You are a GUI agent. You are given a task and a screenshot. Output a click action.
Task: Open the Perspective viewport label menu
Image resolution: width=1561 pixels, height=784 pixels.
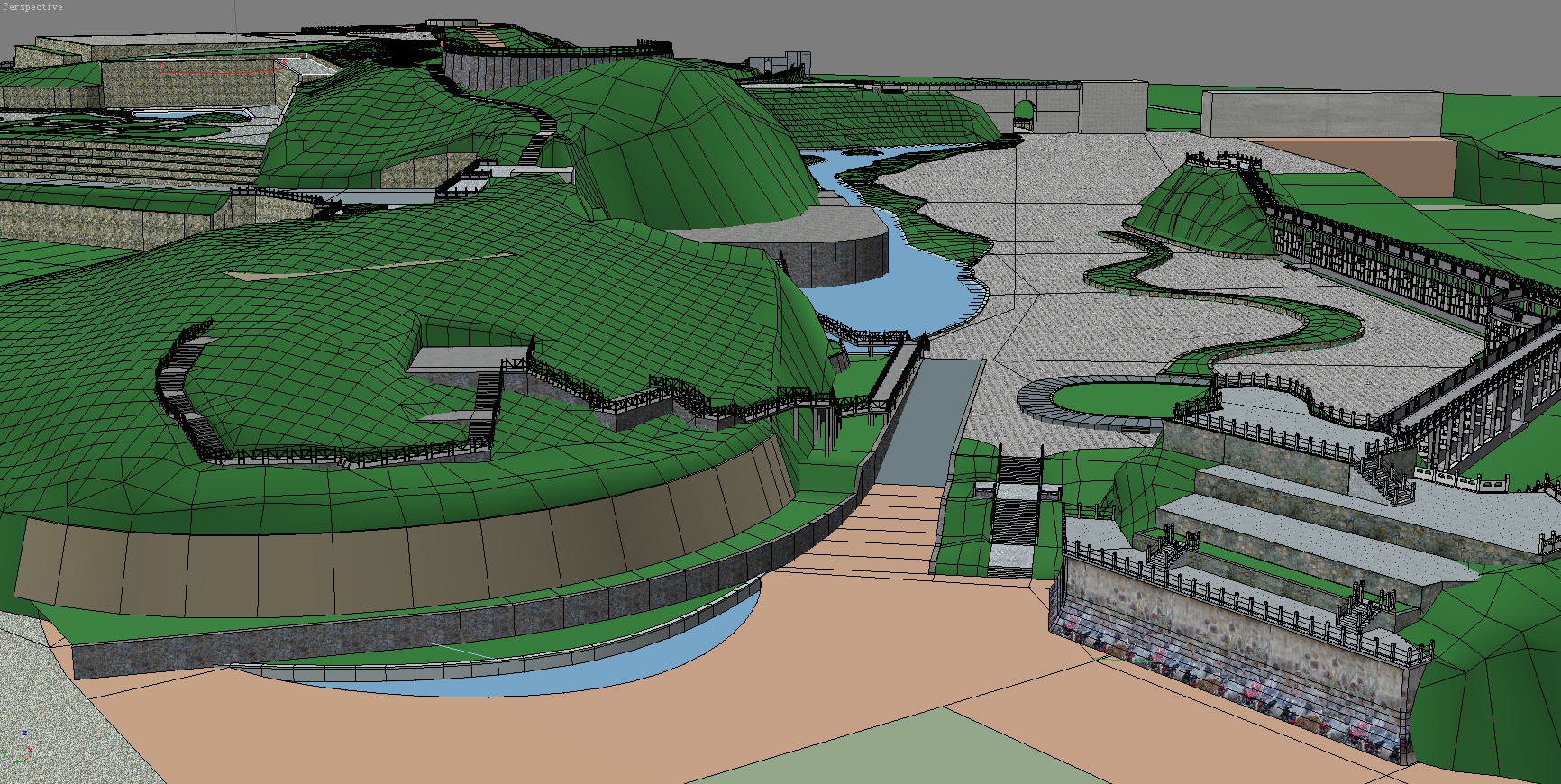[x=33, y=7]
